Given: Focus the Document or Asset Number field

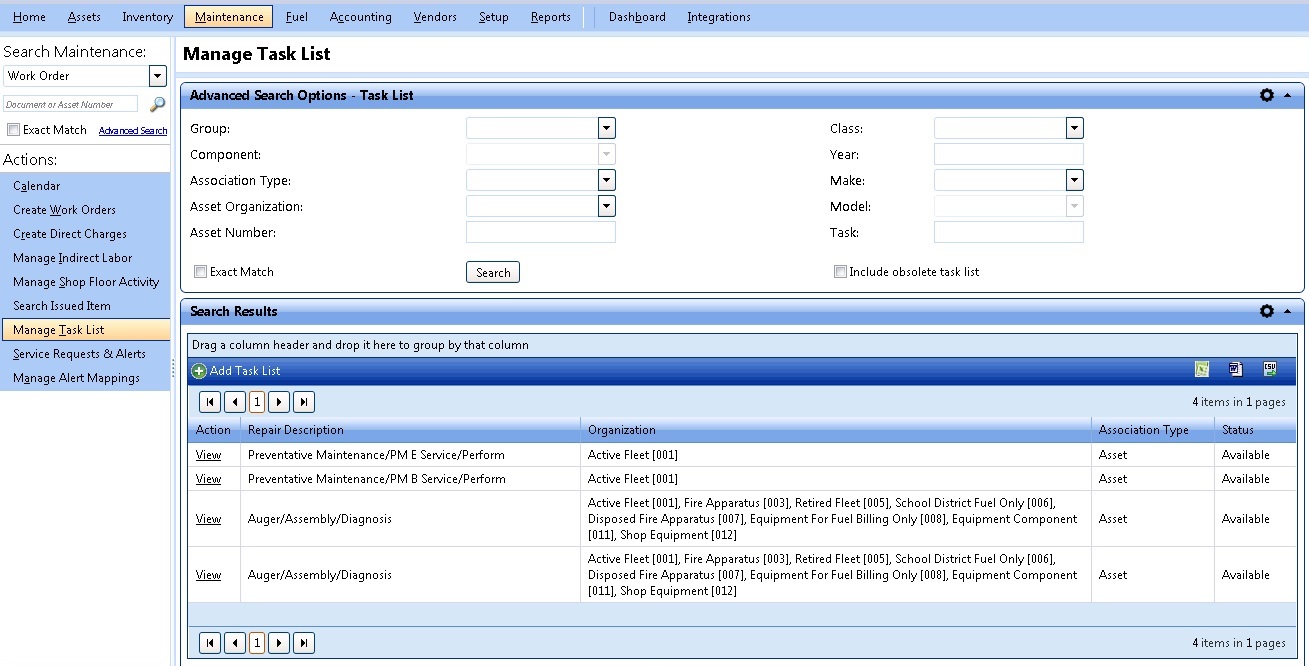Looking at the screenshot, I should point(70,104).
